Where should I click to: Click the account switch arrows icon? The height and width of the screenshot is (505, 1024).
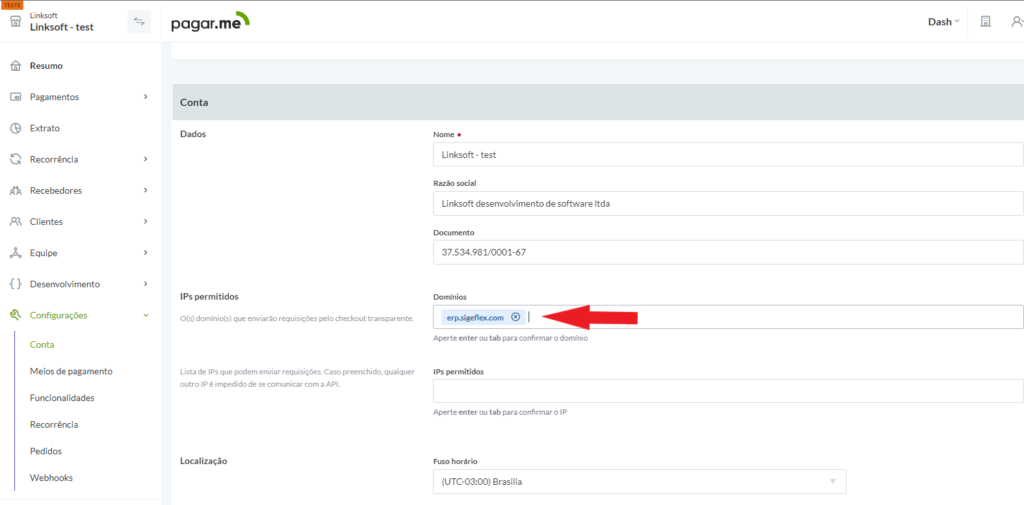[x=139, y=21]
